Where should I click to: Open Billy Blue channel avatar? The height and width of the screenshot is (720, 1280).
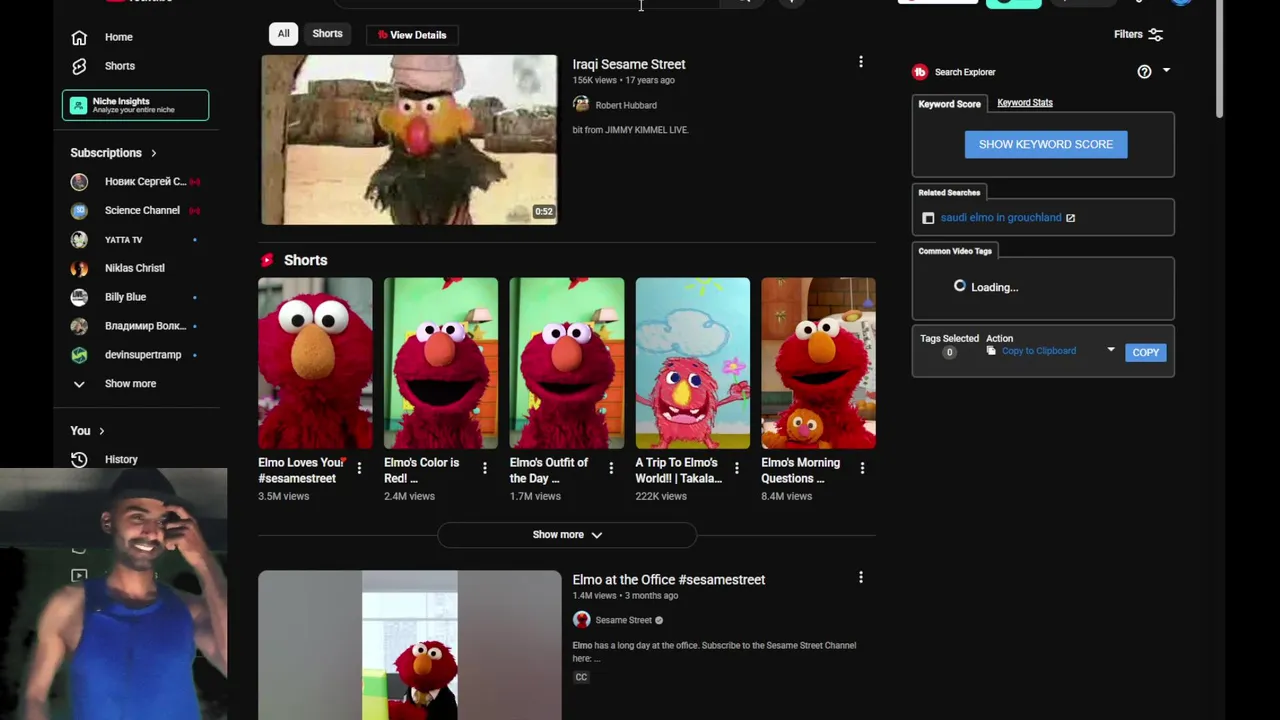point(79,297)
